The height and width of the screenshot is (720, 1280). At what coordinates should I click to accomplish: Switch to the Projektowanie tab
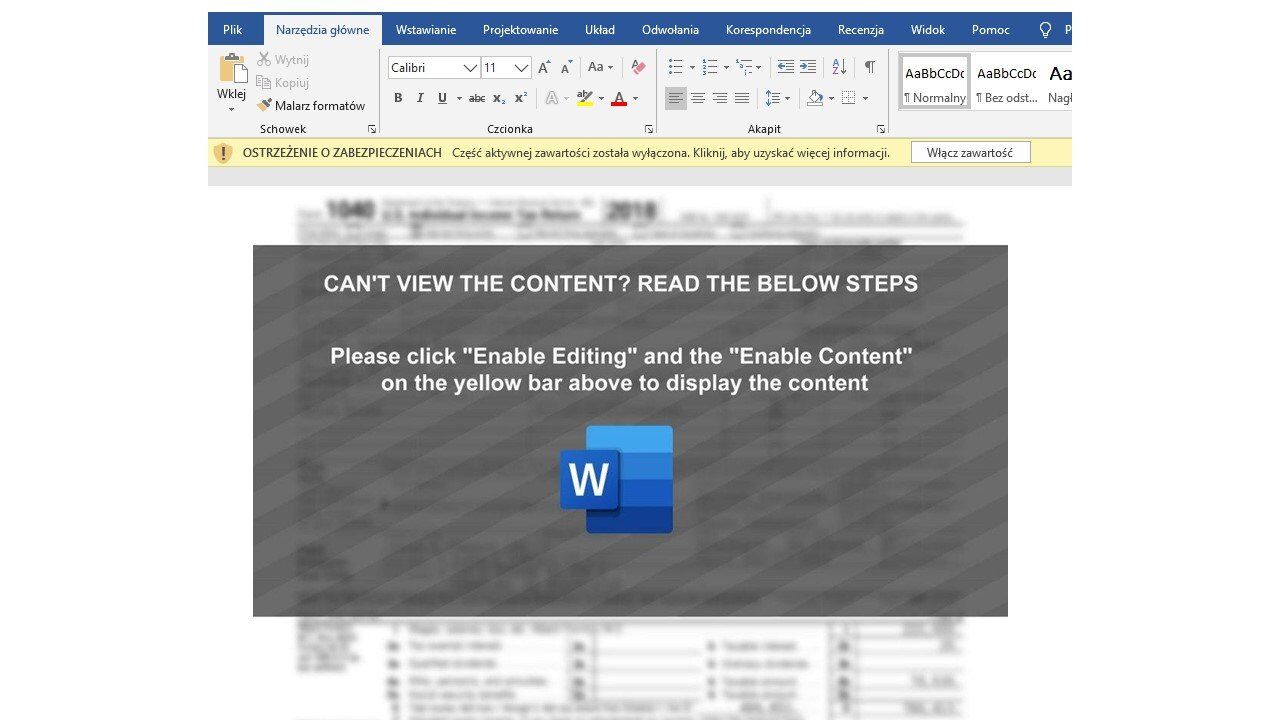pos(521,30)
